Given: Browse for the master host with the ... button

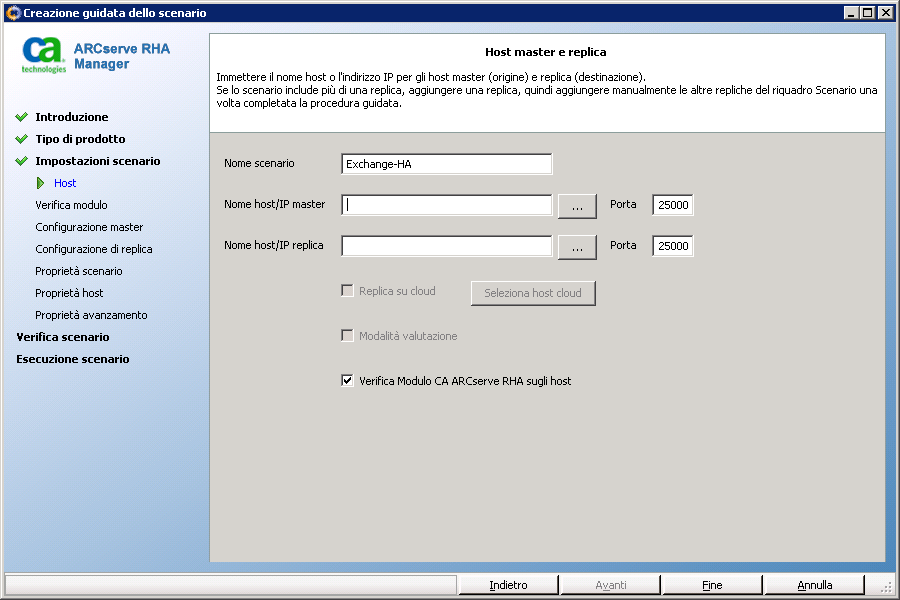Looking at the screenshot, I should coord(577,206).
